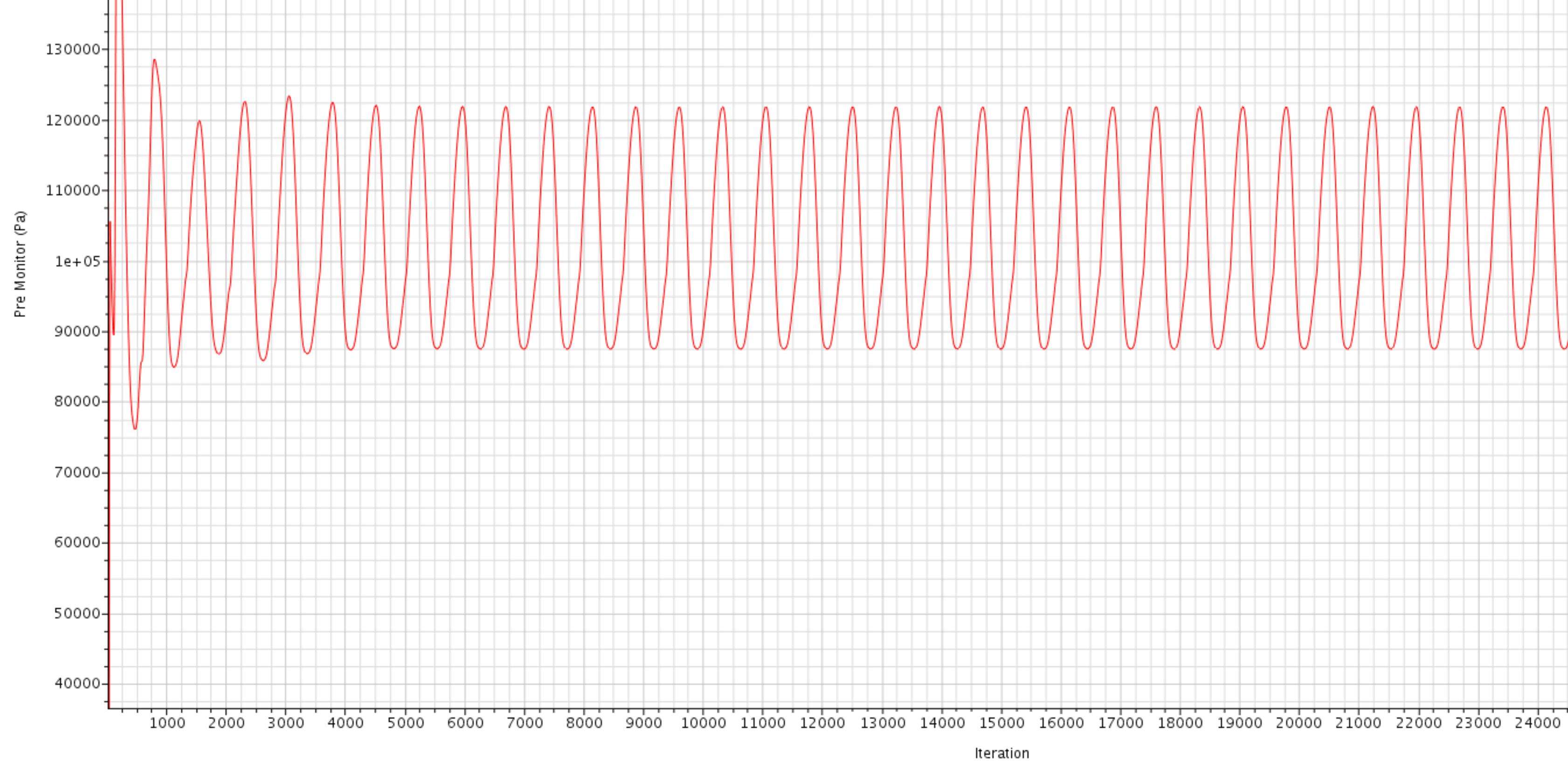Click the x-axis label 14000

tap(943, 724)
